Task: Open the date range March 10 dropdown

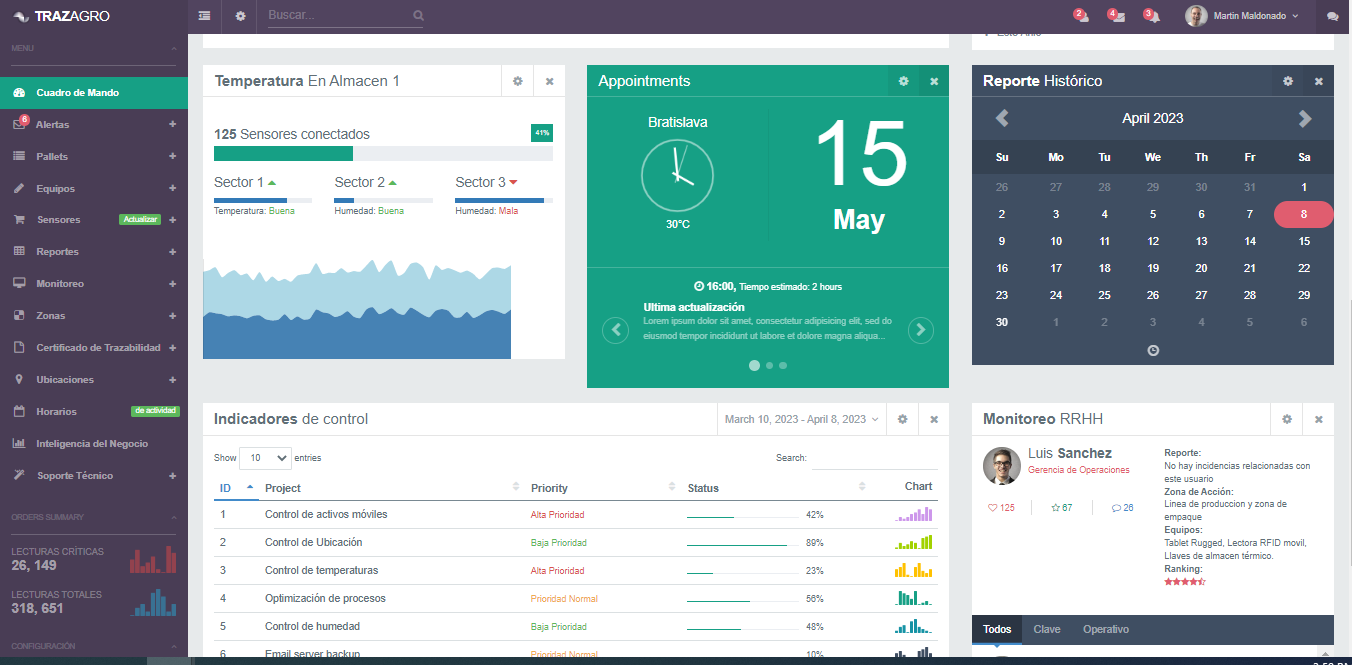Action: click(x=801, y=419)
